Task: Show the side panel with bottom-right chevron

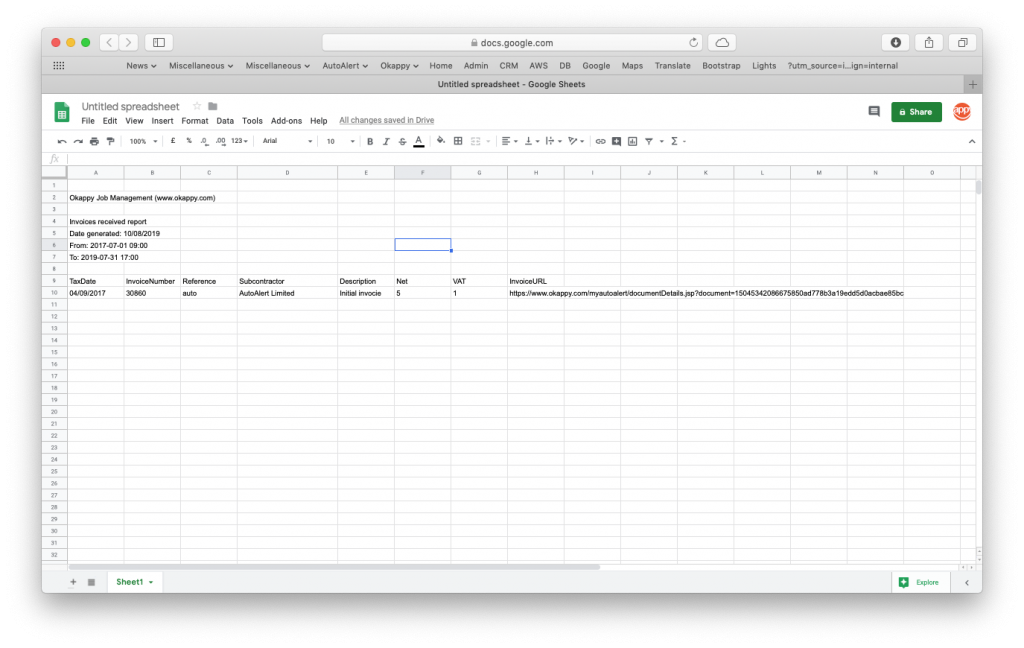Action: (967, 583)
